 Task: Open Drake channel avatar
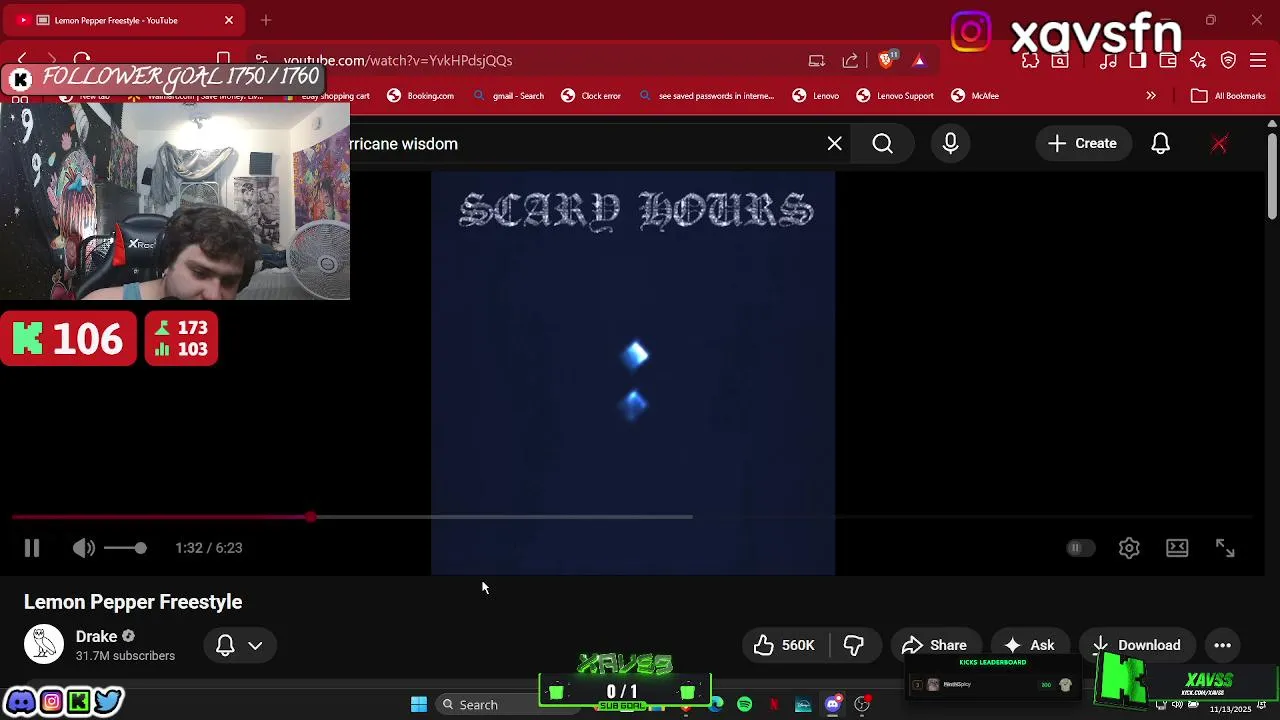44,645
